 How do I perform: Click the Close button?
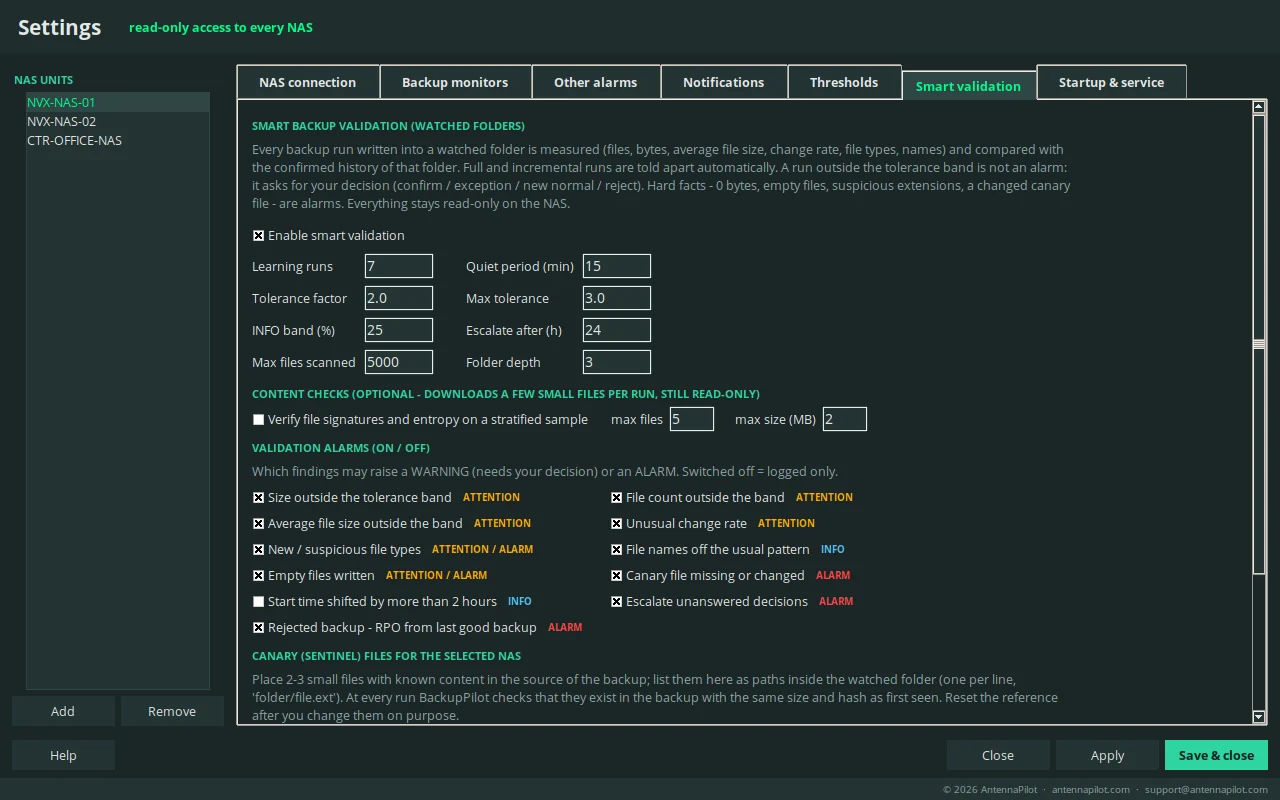[x=998, y=755]
